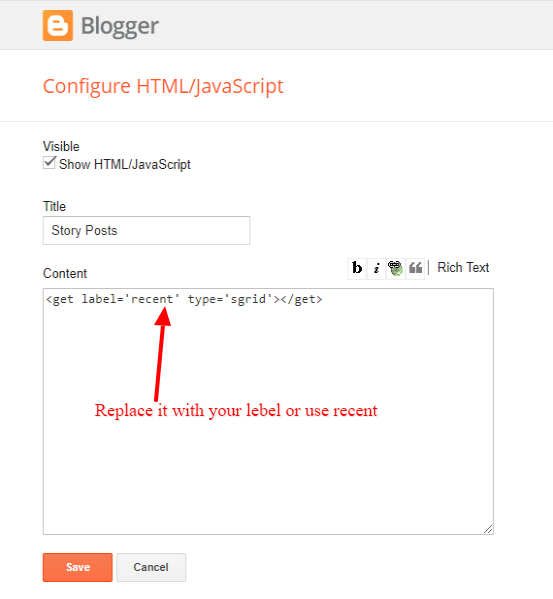This screenshot has width=553, height=599.
Task: Click the Show HTML/JavaScript label text
Action: (x=125, y=164)
